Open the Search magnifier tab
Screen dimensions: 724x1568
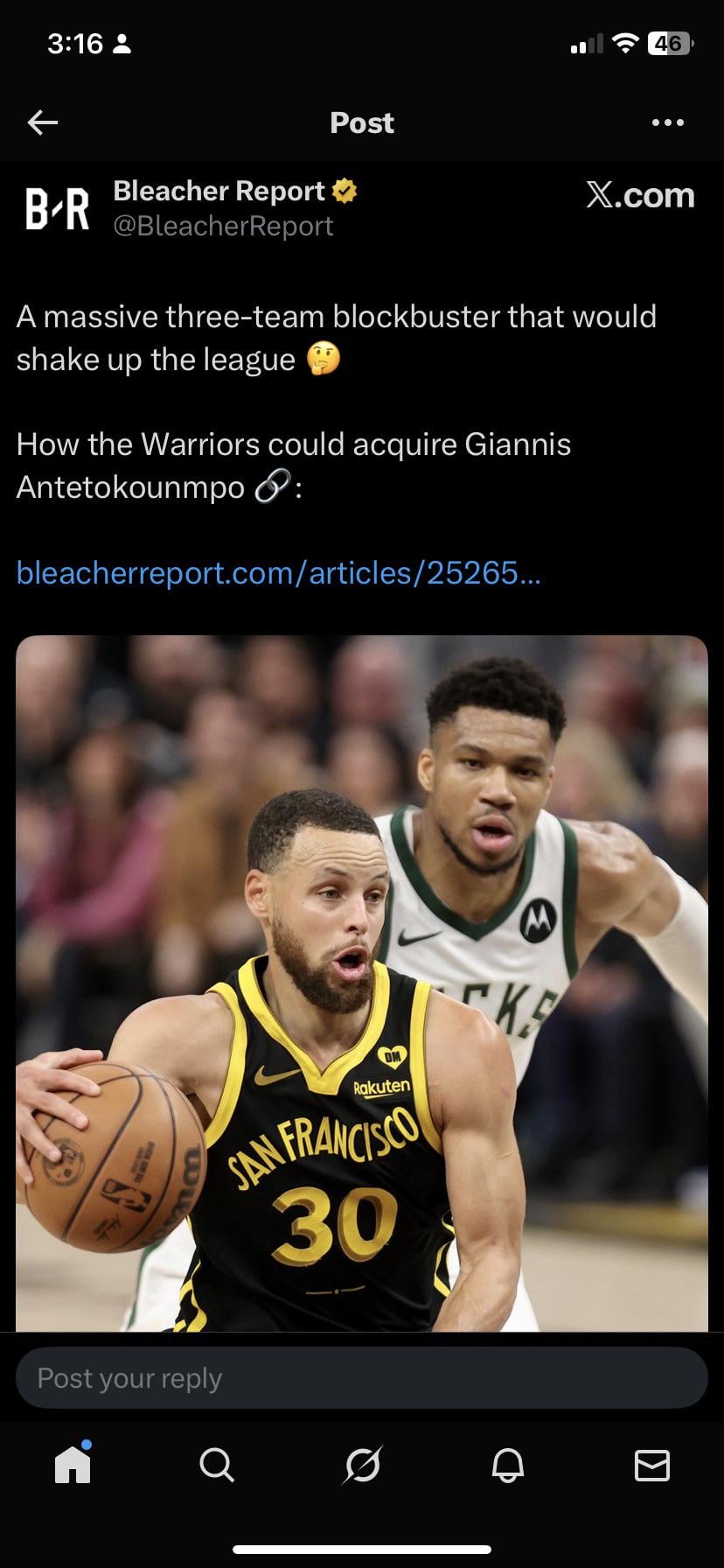coord(217,1465)
